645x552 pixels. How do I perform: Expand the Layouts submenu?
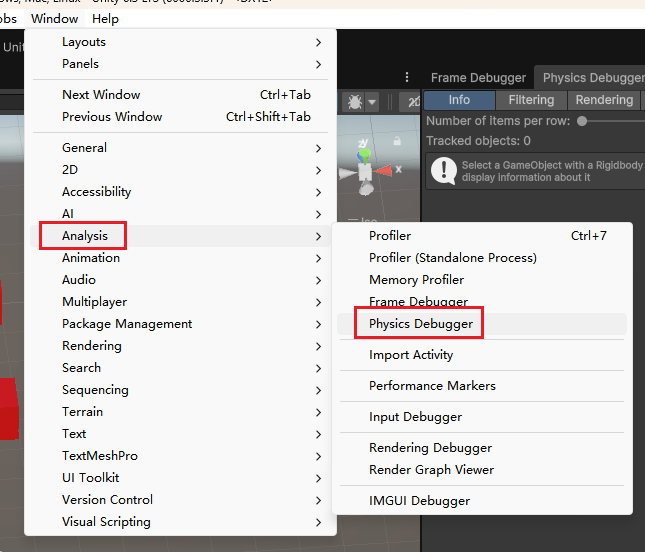(84, 42)
